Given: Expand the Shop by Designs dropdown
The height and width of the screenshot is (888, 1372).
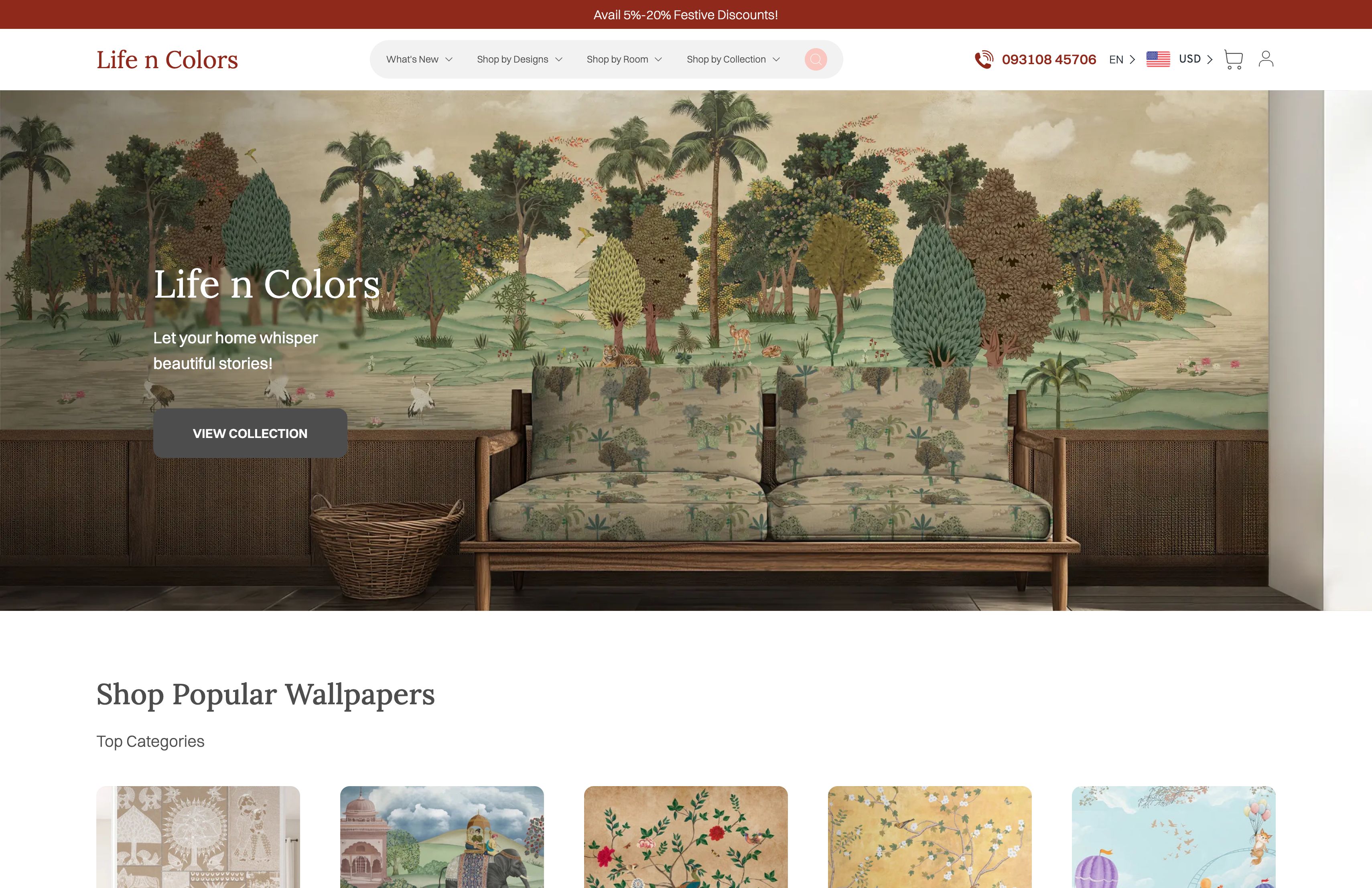Looking at the screenshot, I should (x=520, y=59).
